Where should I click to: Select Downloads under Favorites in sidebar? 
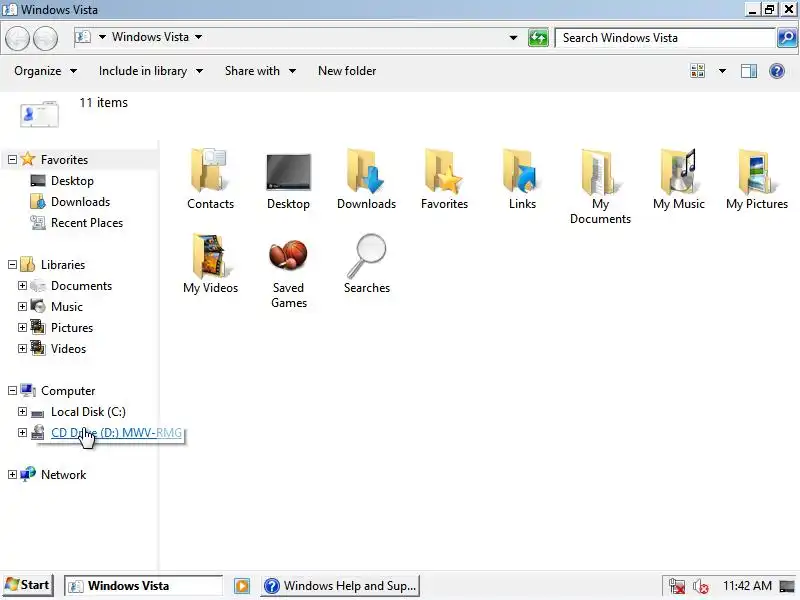pos(80,202)
